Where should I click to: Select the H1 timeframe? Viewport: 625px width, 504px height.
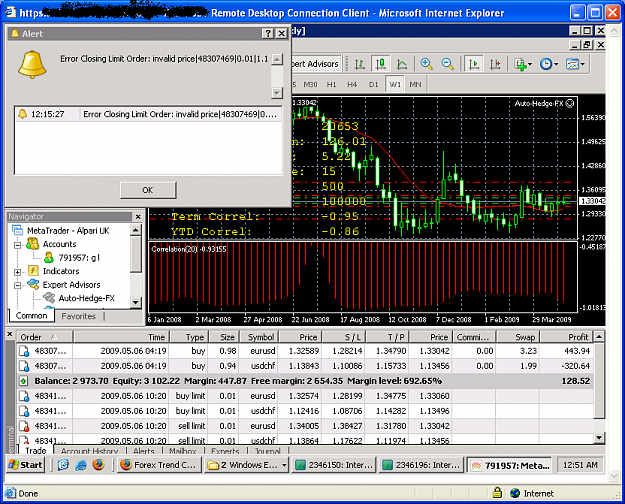pyautogui.click(x=331, y=84)
